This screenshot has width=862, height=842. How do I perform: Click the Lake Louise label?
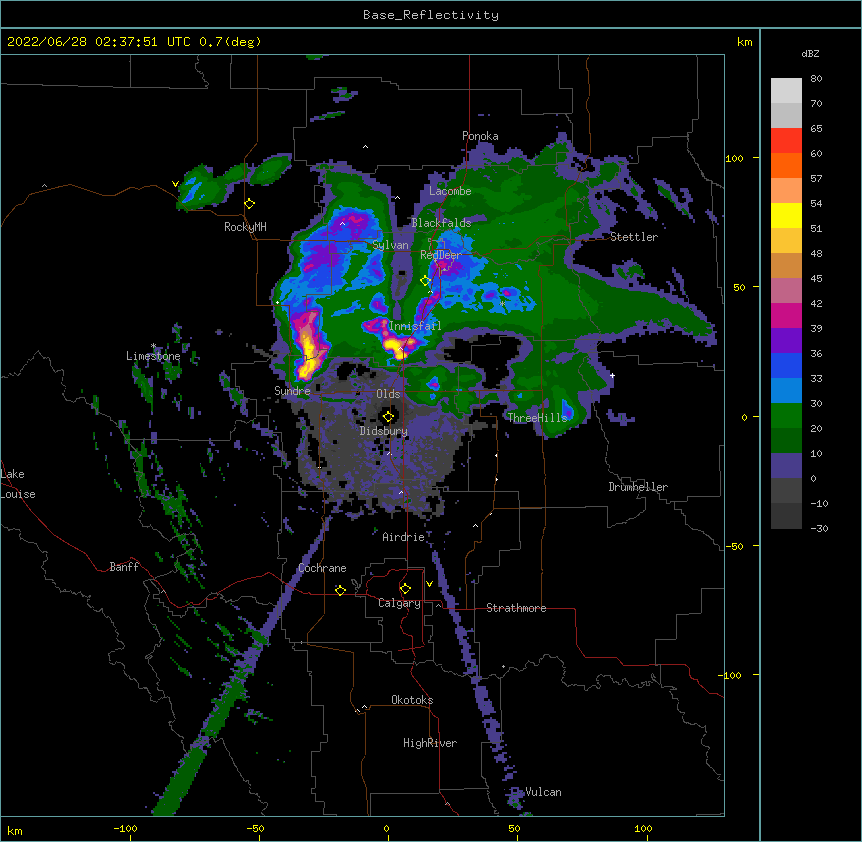click(x=18, y=484)
